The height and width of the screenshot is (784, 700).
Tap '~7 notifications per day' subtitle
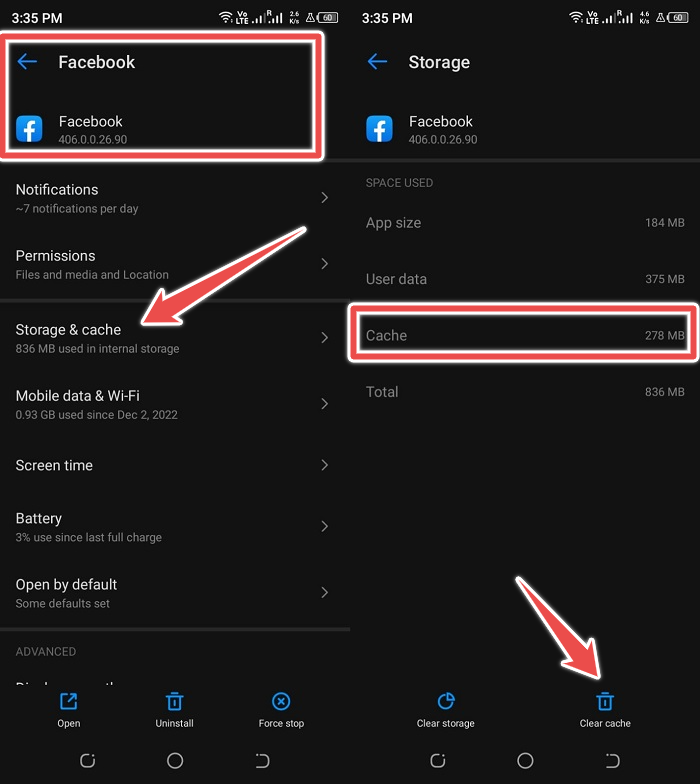pyautogui.click(x=76, y=208)
